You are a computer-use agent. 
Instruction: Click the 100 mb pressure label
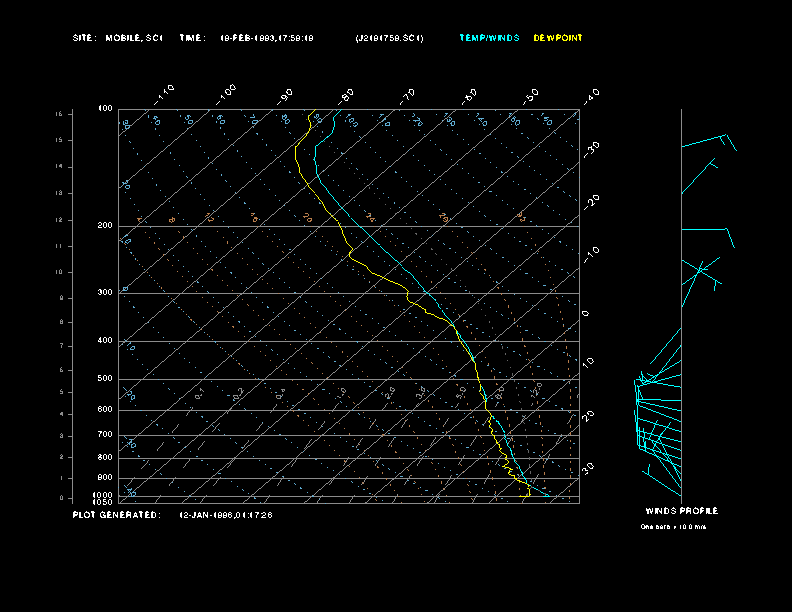[106, 109]
